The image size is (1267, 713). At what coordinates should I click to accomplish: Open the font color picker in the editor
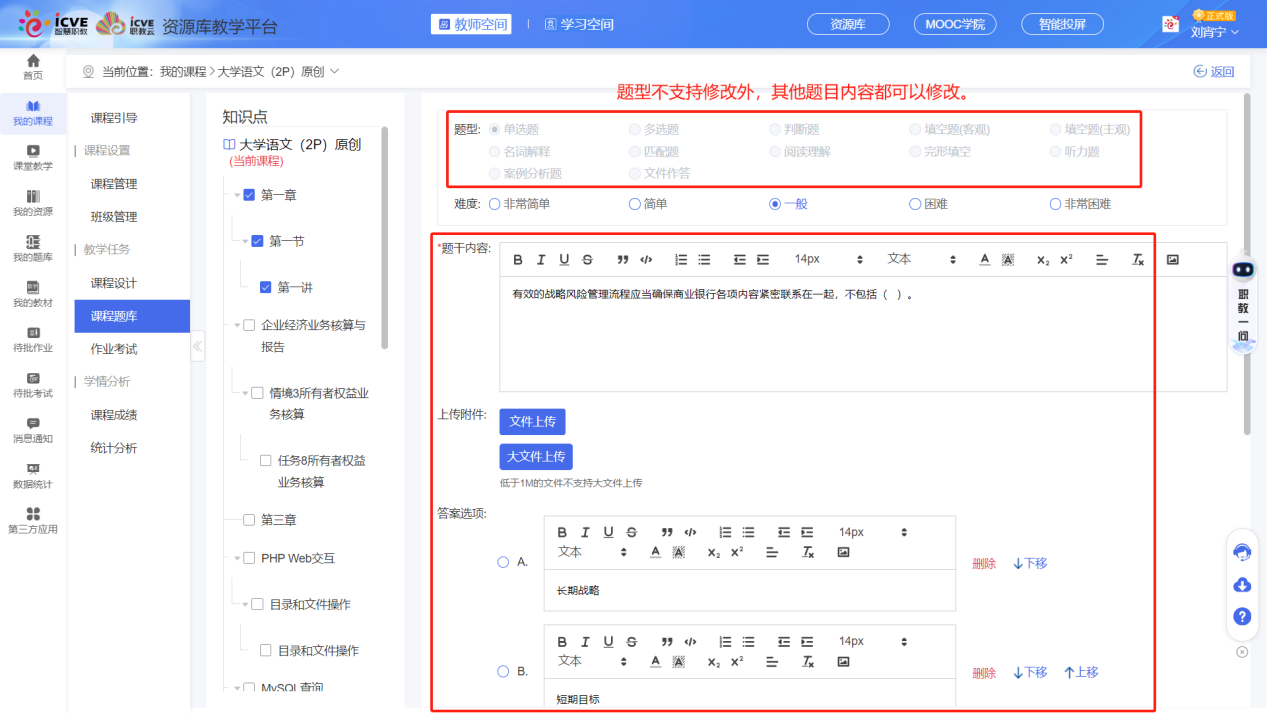[x=985, y=260]
